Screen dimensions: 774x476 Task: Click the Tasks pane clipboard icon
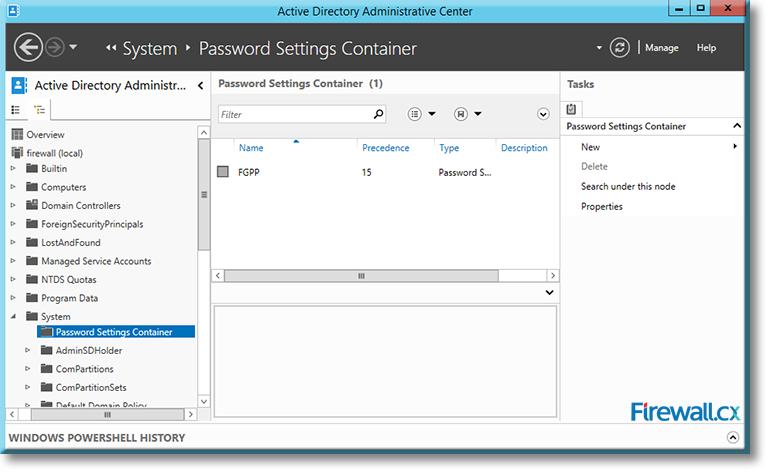572,109
